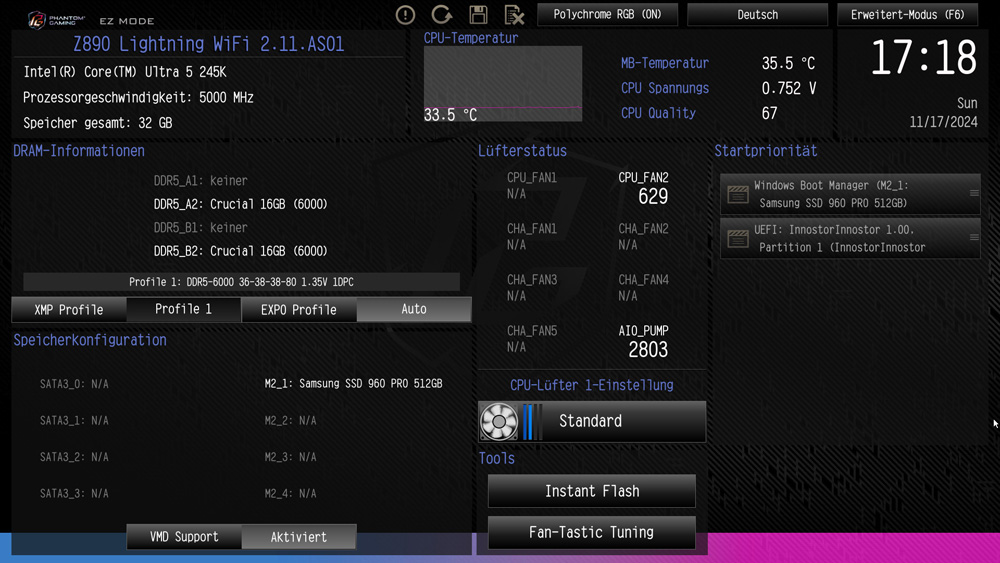Viewport: 1000px width, 563px height.
Task: Select Windows Boot Manager boot entry
Action: 850,194
